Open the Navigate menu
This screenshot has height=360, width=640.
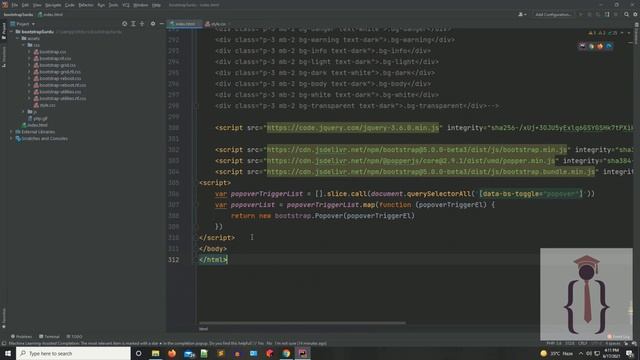(x=53, y=5)
